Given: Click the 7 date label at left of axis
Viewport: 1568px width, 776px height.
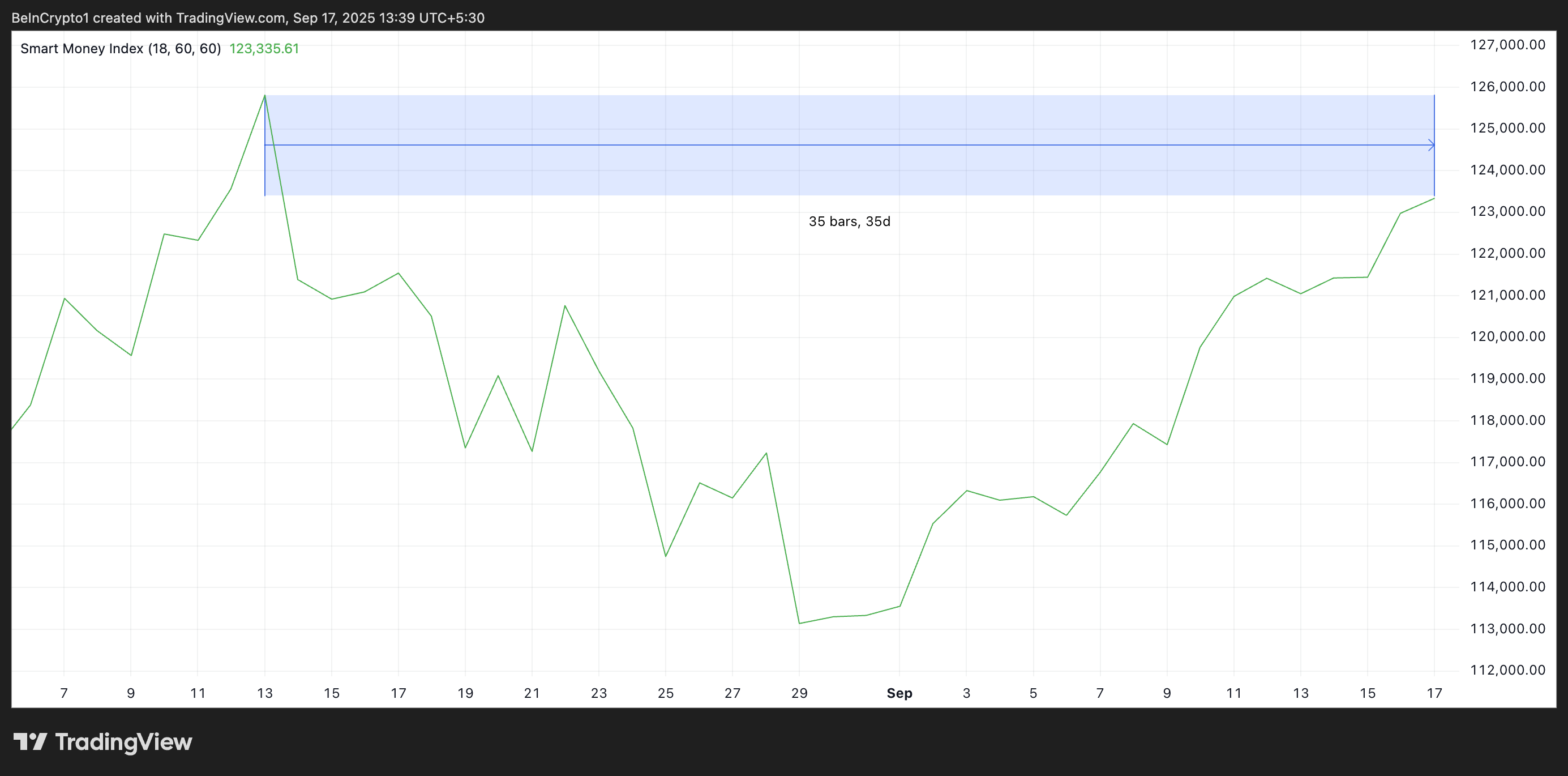Looking at the screenshot, I should coord(64,693).
